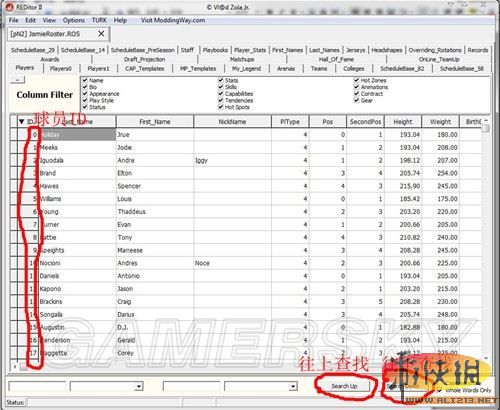
Task: Toggle the Gear column filter checkbox
Action: pos(356,100)
